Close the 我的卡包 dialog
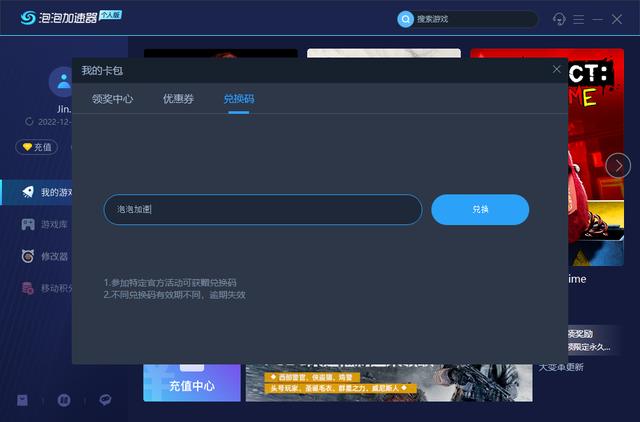The width and height of the screenshot is (640, 422). [x=556, y=69]
